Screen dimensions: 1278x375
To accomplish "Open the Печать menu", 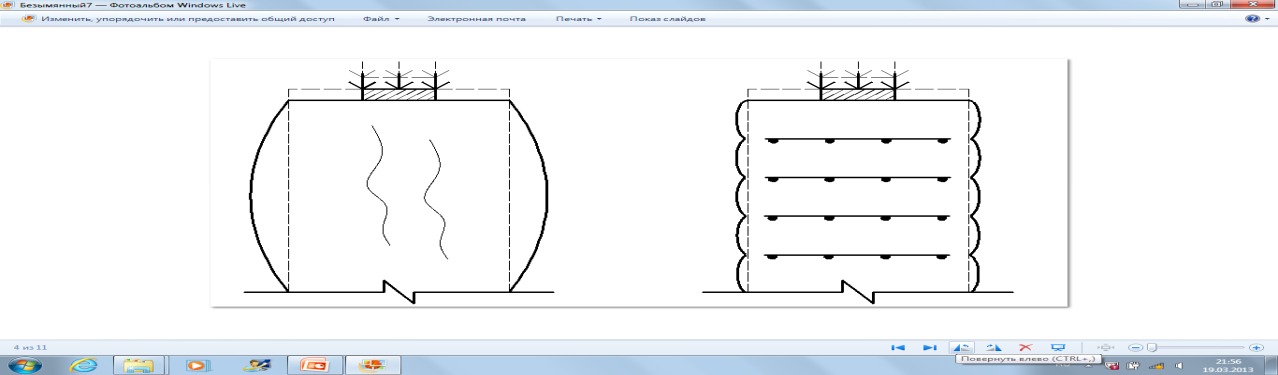I will click(578, 19).
